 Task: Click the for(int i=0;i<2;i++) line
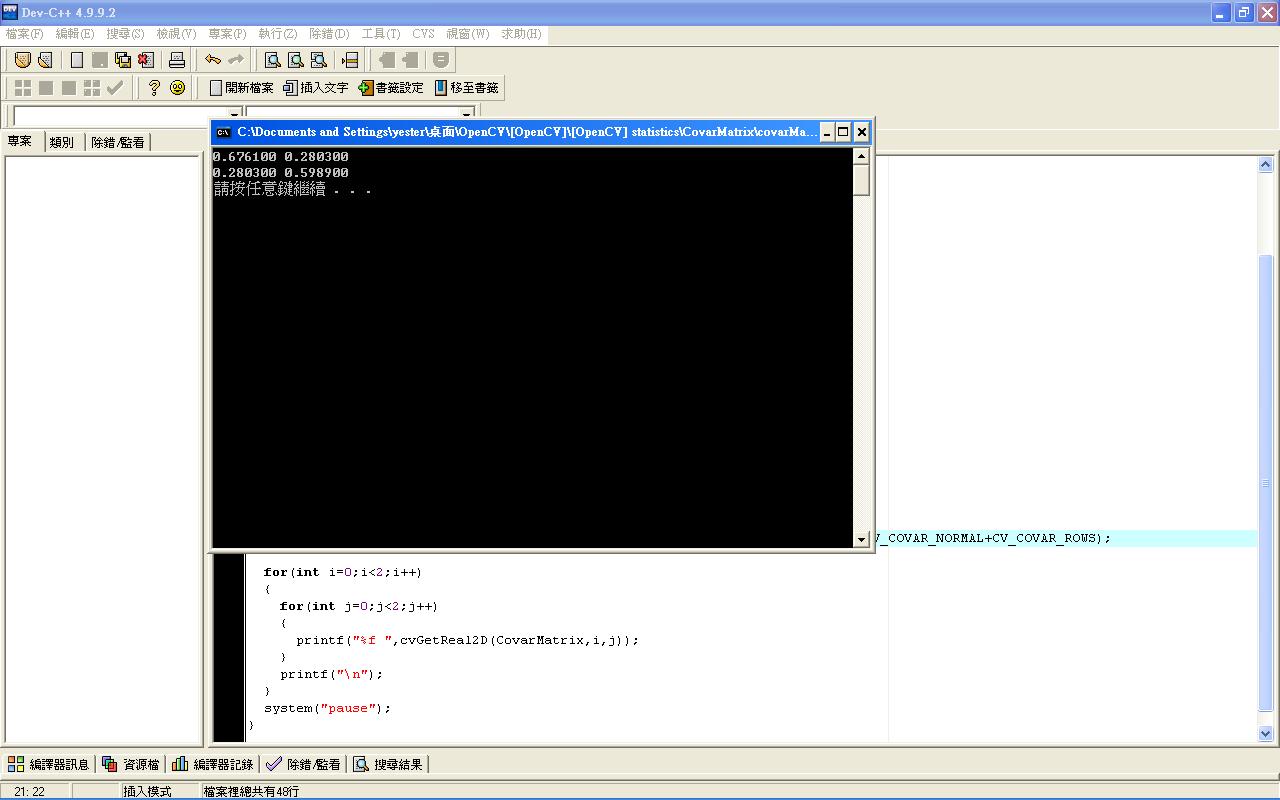(343, 572)
